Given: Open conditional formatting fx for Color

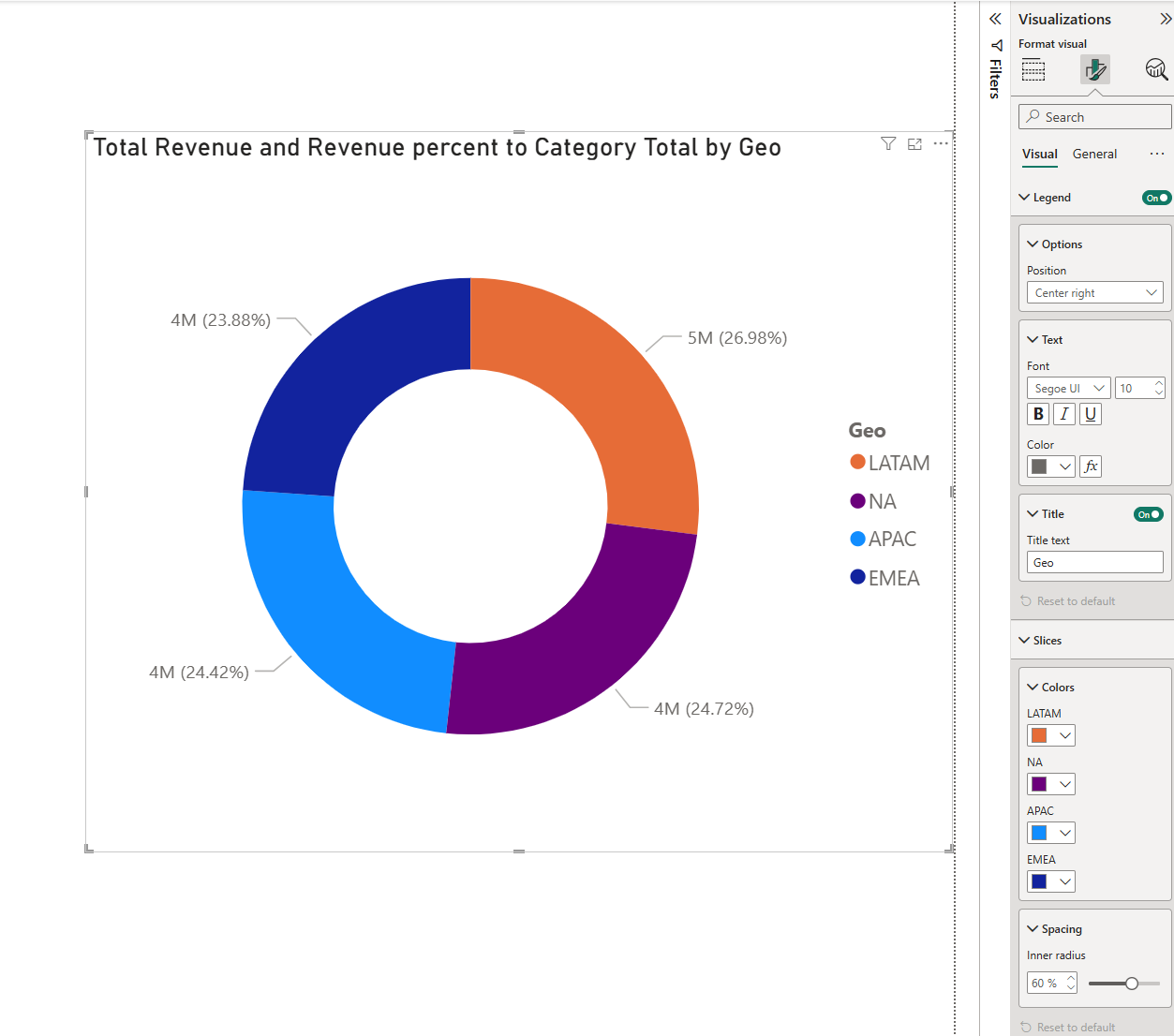Looking at the screenshot, I should coord(1091,466).
